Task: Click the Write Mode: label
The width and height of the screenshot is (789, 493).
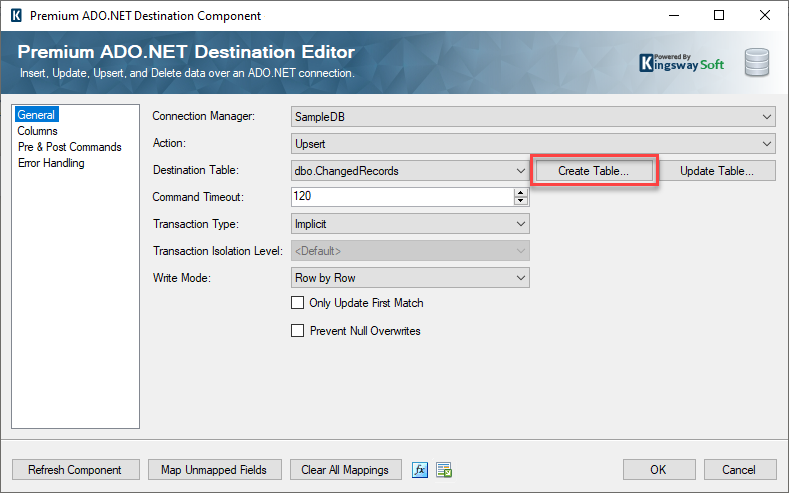Action: click(x=182, y=278)
